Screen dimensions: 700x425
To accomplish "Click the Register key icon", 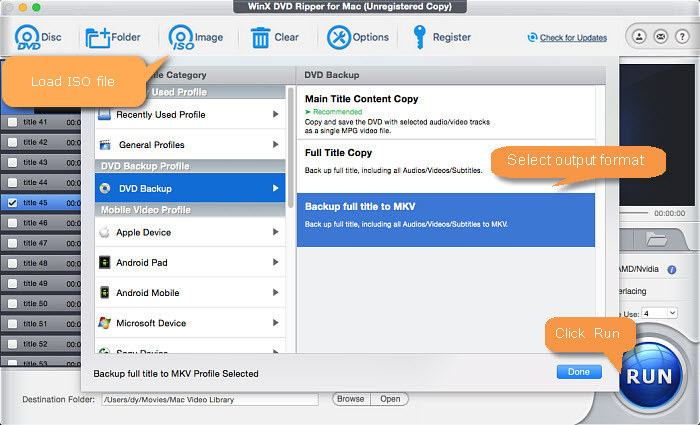I will pos(419,38).
